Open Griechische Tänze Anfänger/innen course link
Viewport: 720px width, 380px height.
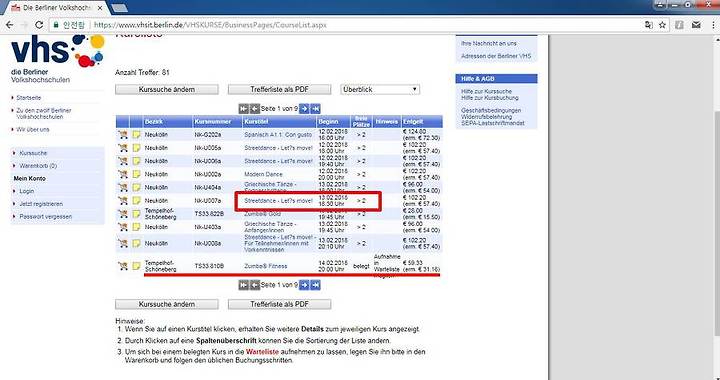coord(270,227)
